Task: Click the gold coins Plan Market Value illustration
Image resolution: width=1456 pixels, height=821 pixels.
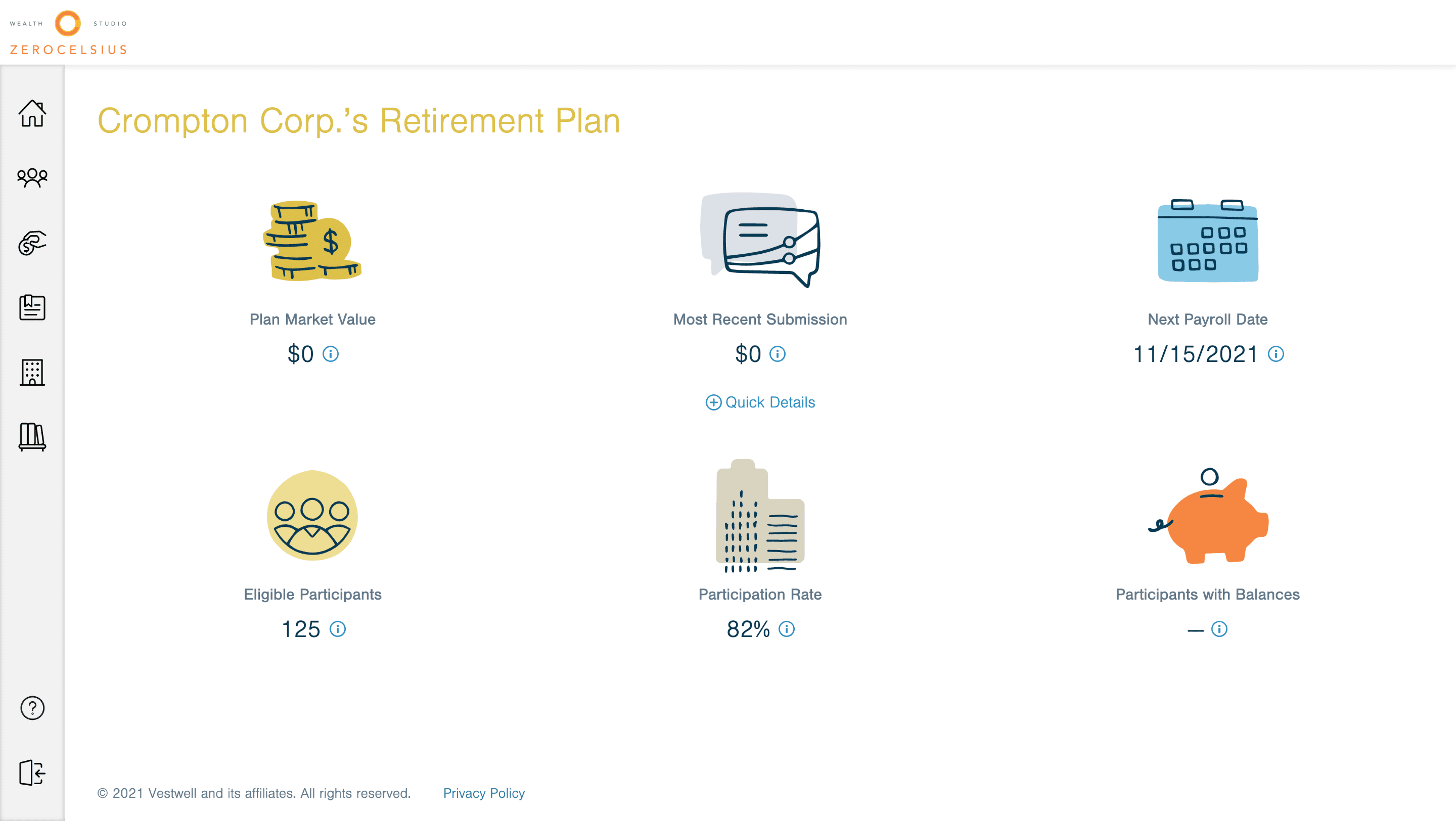Action: (x=312, y=241)
